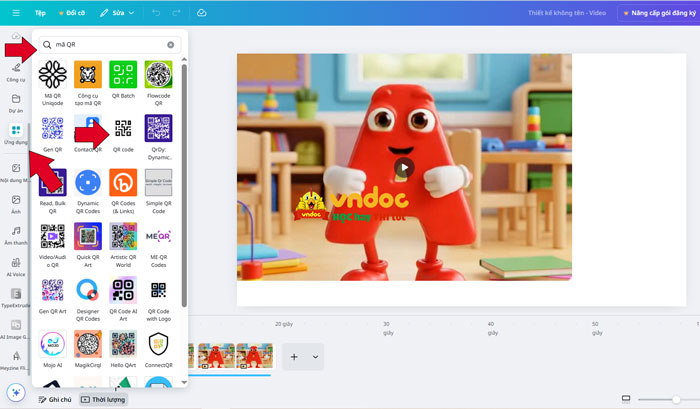The image size is (700, 409).
Task: Toggle the Ghi chú notes panel
Action: (55, 399)
